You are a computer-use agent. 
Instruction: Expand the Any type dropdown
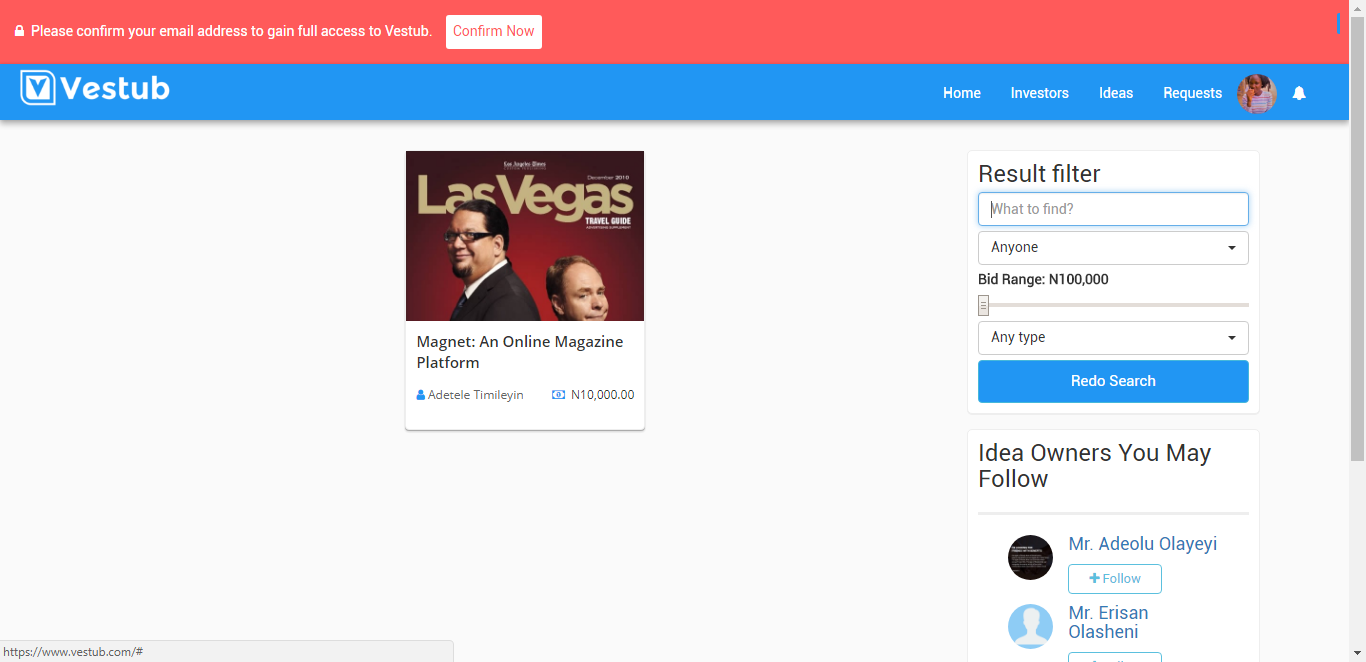(1113, 338)
